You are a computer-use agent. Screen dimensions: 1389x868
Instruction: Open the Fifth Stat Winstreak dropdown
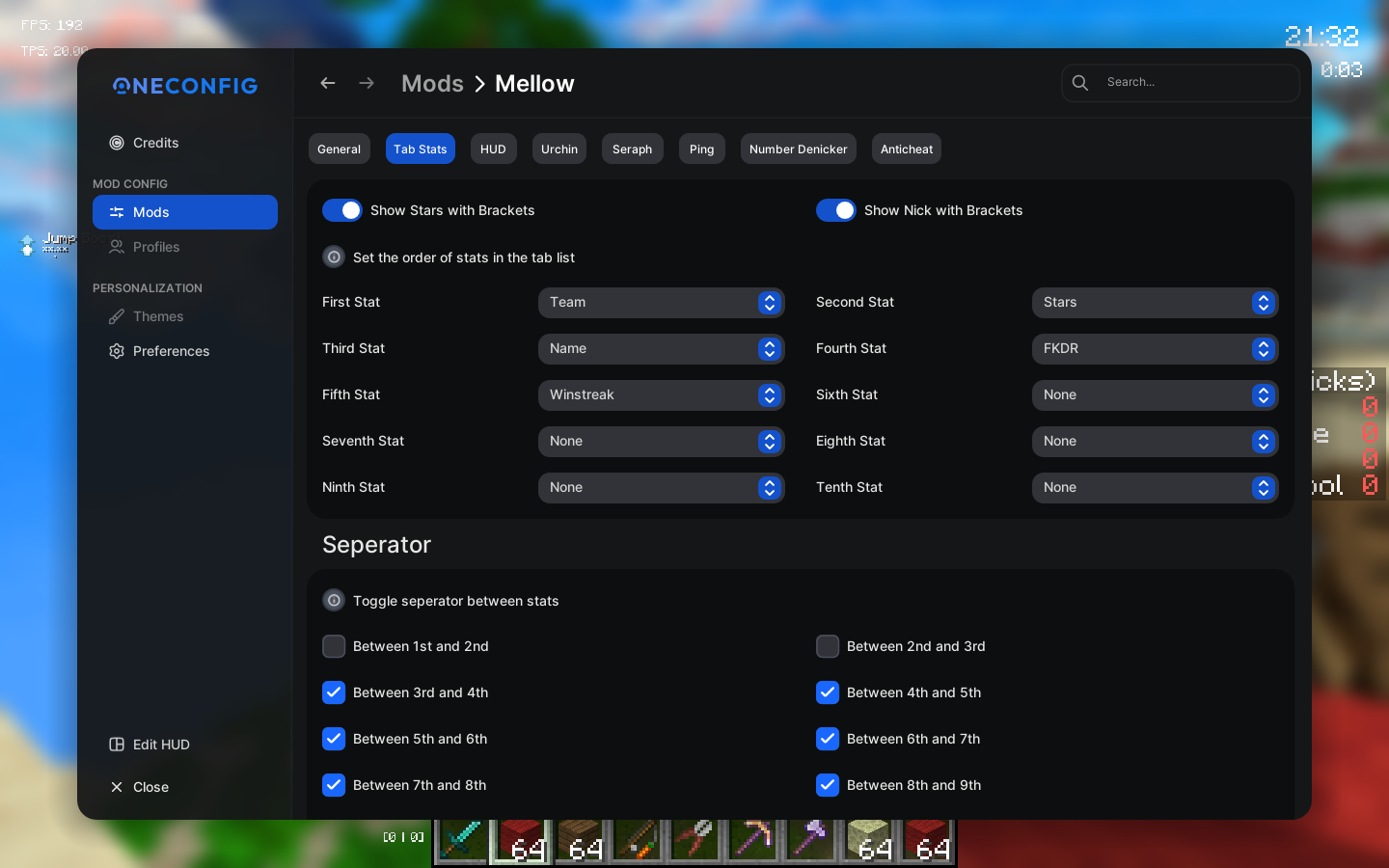pos(662,395)
